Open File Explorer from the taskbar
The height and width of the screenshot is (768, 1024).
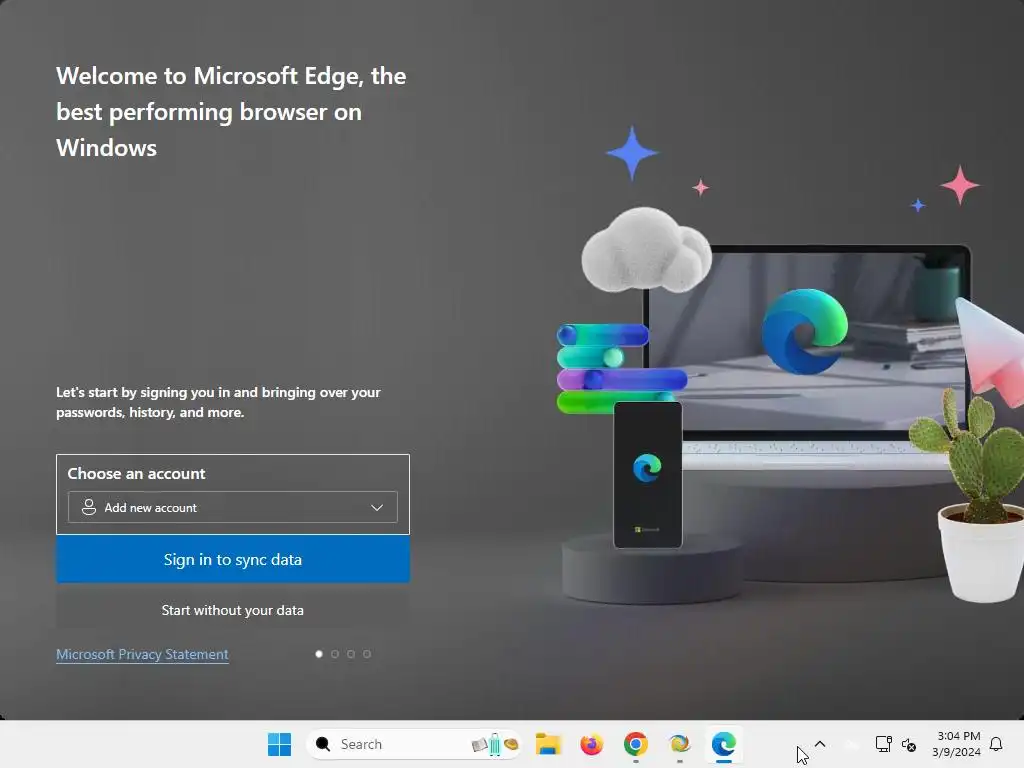click(548, 744)
